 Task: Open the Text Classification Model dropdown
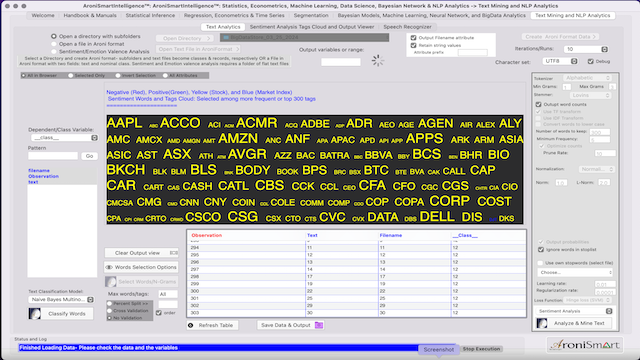[x=61, y=299]
